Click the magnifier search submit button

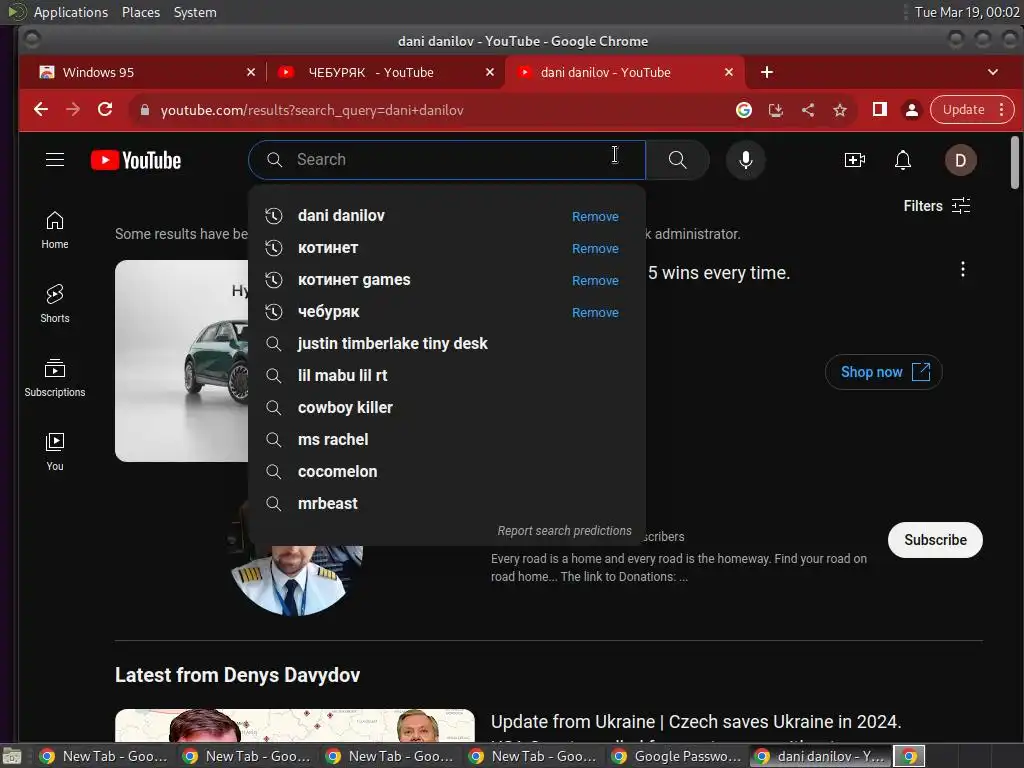[677, 160]
